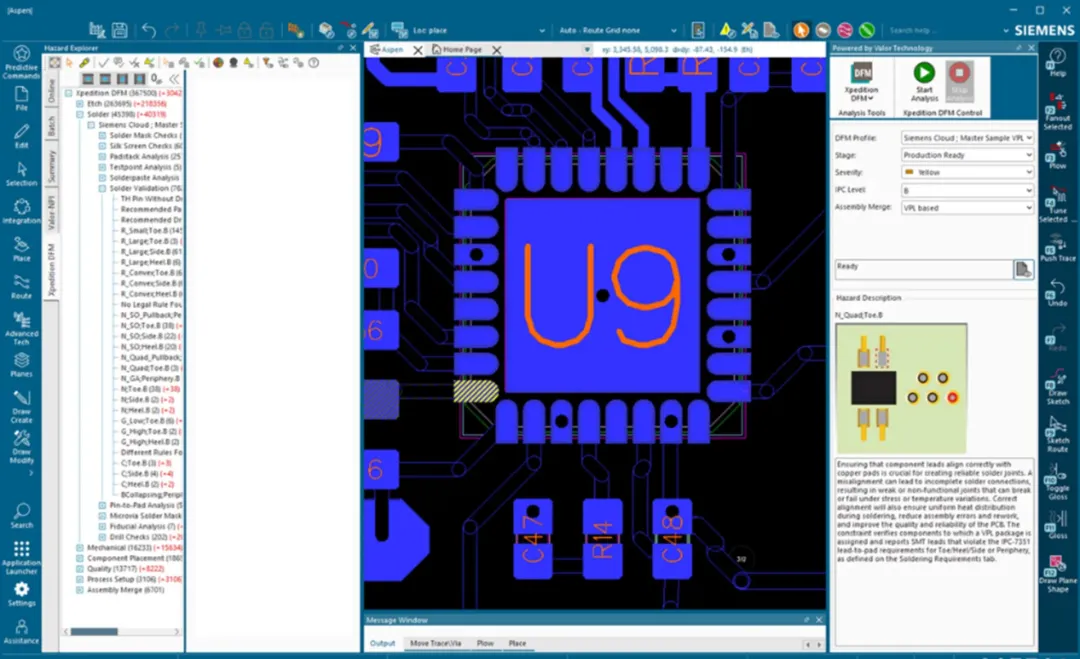Expand the Etch hazard category
This screenshot has height=659, width=1080.
point(80,104)
